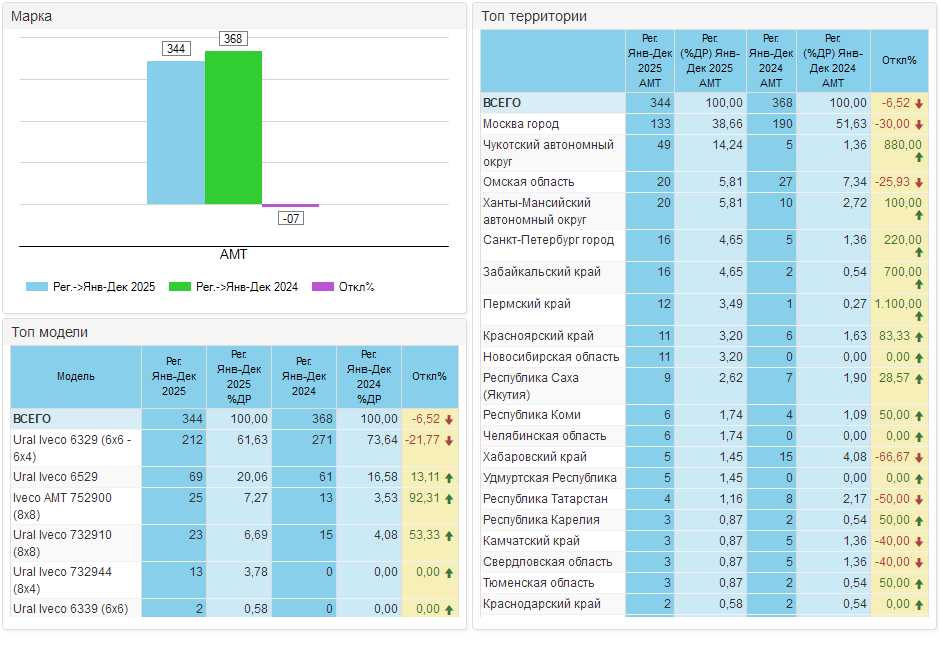Toggle the Рег.->Янв-Дек 2025 legend series

pos(91,287)
